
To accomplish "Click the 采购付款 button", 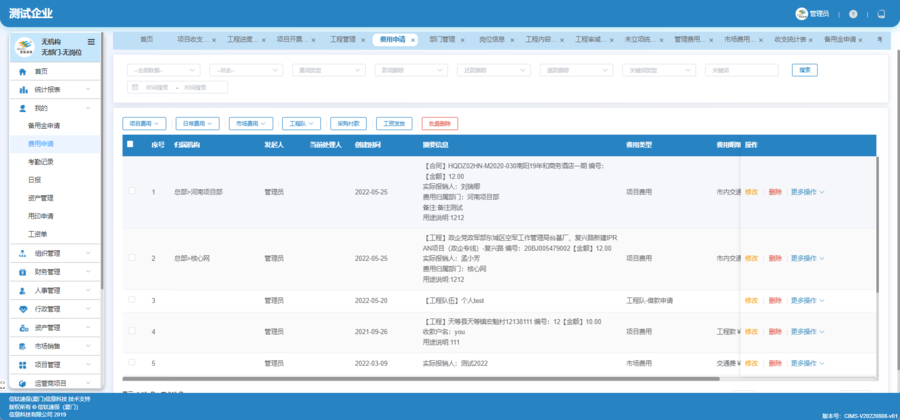I will click(x=348, y=123).
